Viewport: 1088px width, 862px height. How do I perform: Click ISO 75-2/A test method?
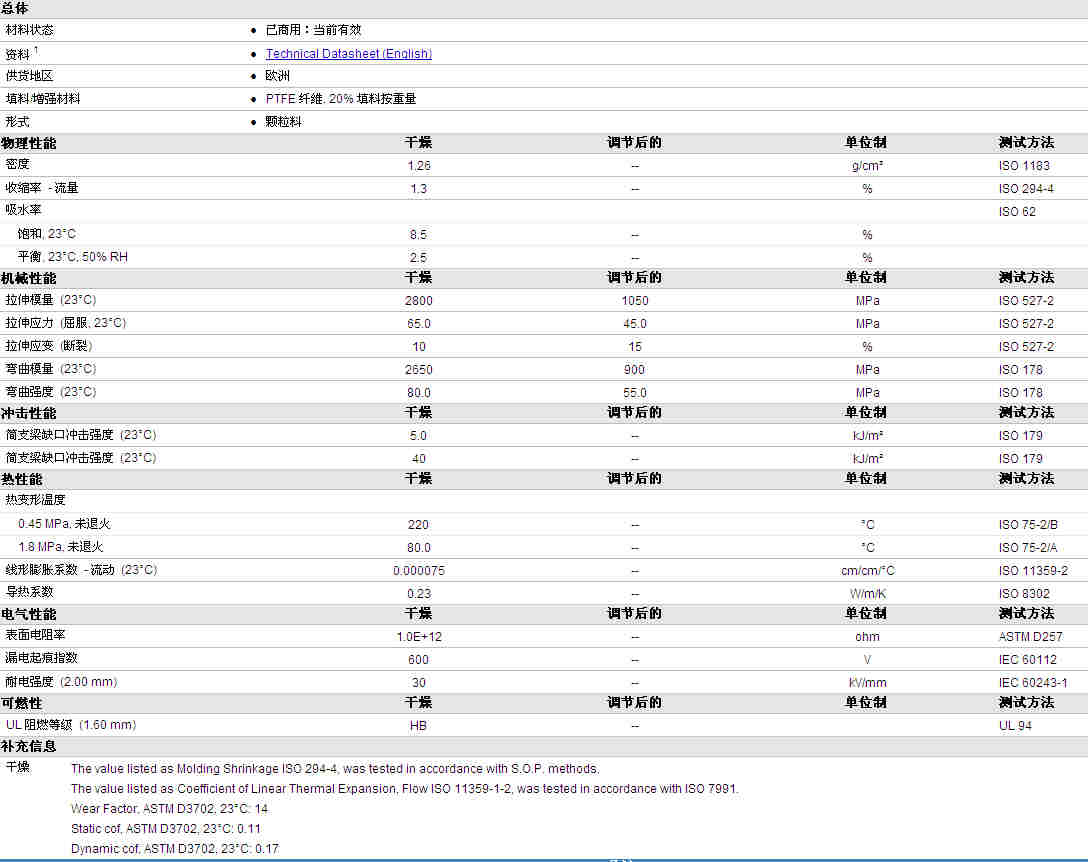coord(1028,548)
